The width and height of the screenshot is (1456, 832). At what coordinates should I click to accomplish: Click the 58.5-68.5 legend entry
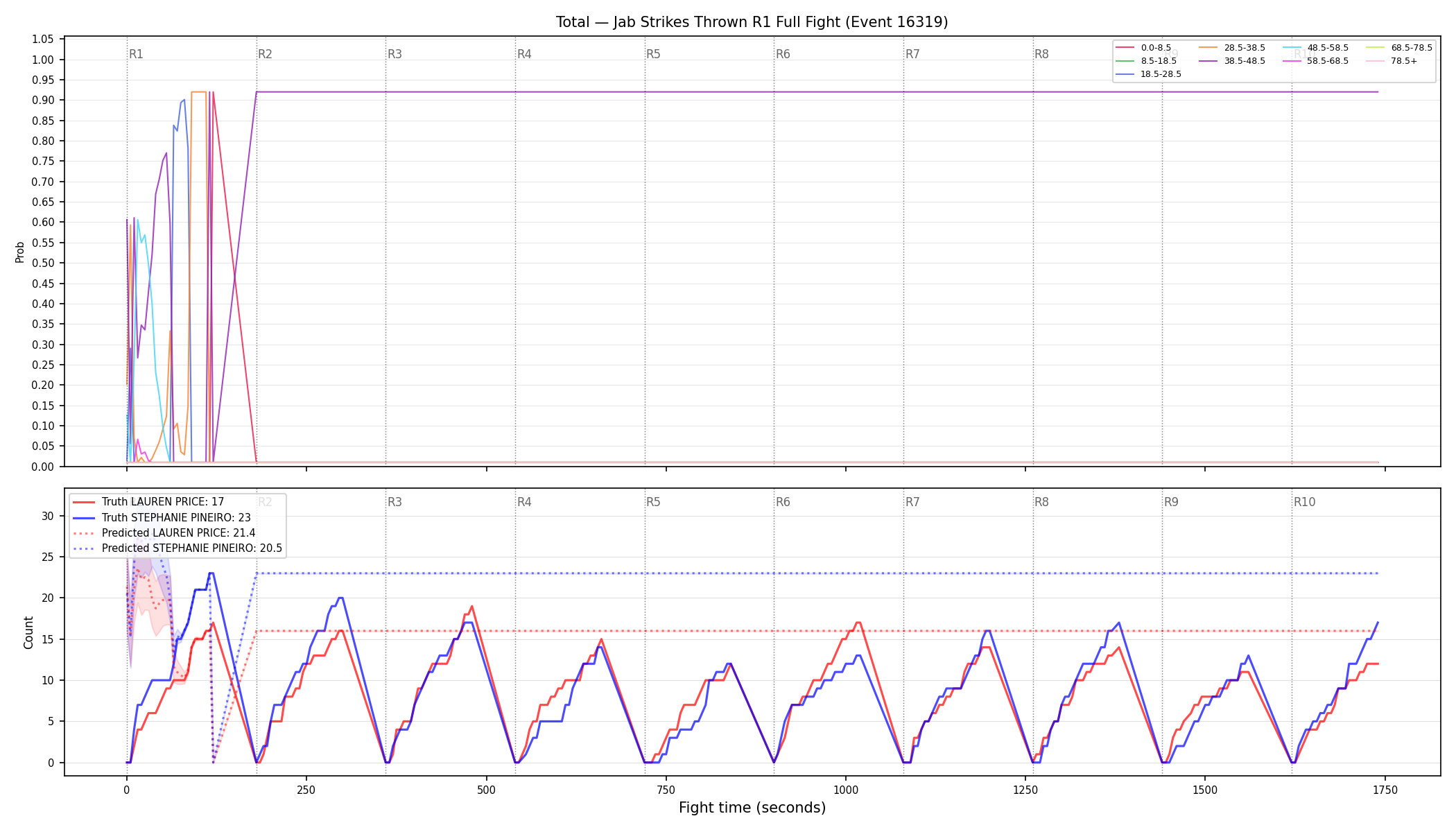tap(1315, 61)
